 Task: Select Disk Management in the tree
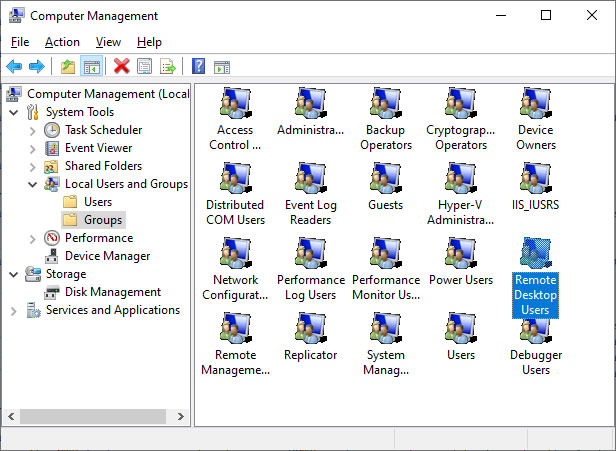[x=113, y=292]
